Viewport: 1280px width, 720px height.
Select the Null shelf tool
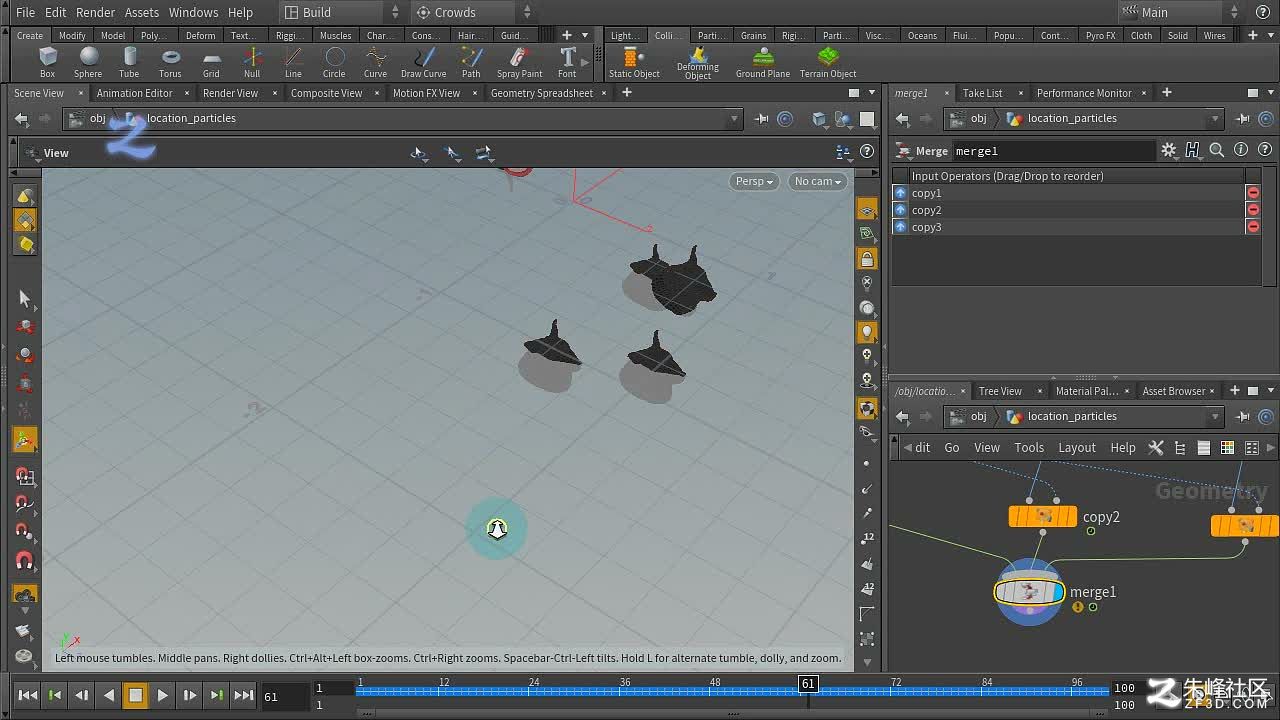tap(252, 62)
